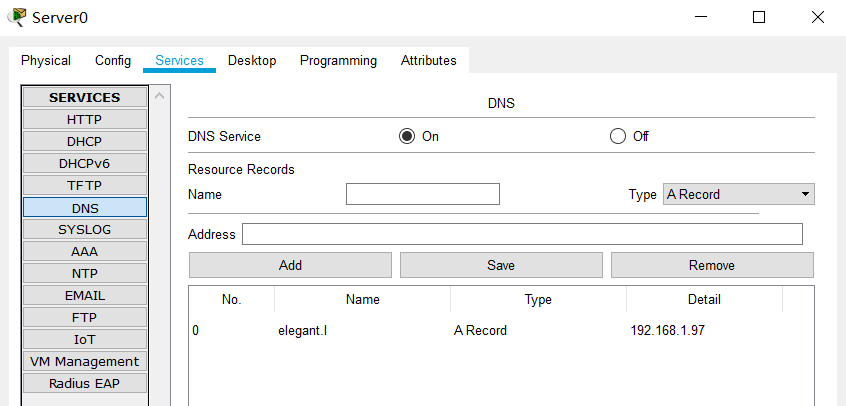
Task: Open the Programming tab
Action: (x=338, y=61)
